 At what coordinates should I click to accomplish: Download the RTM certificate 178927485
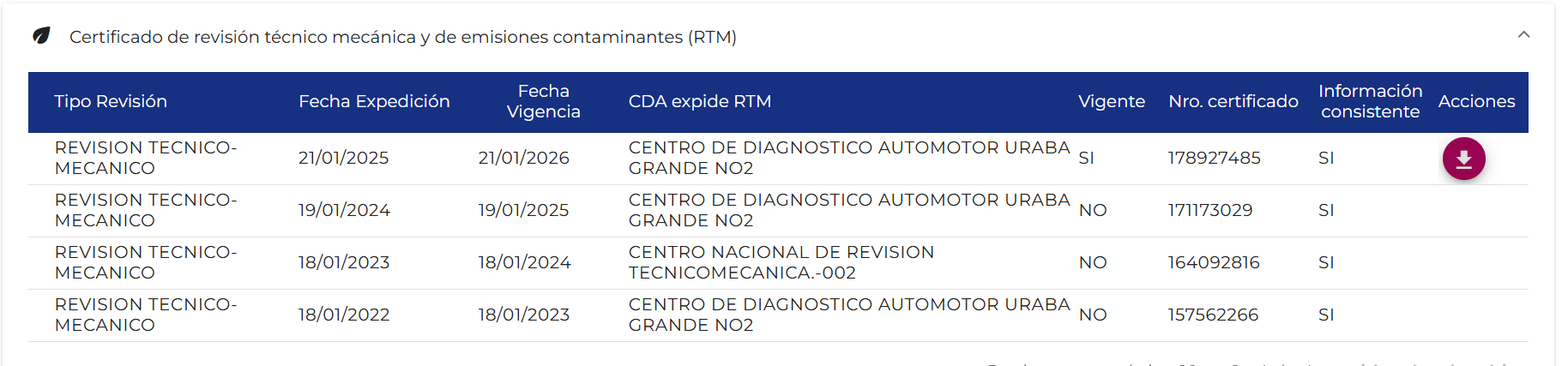[x=1463, y=159]
